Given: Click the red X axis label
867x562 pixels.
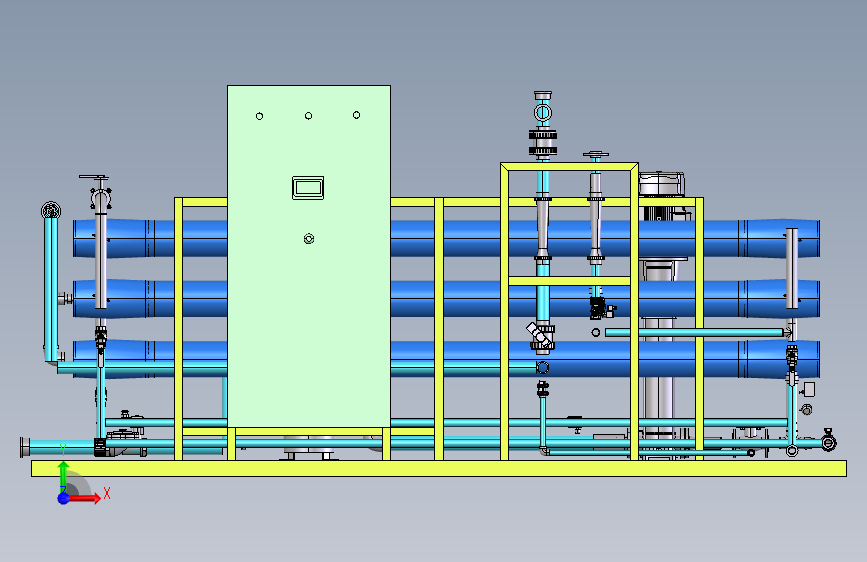Looking at the screenshot, I should (107, 493).
